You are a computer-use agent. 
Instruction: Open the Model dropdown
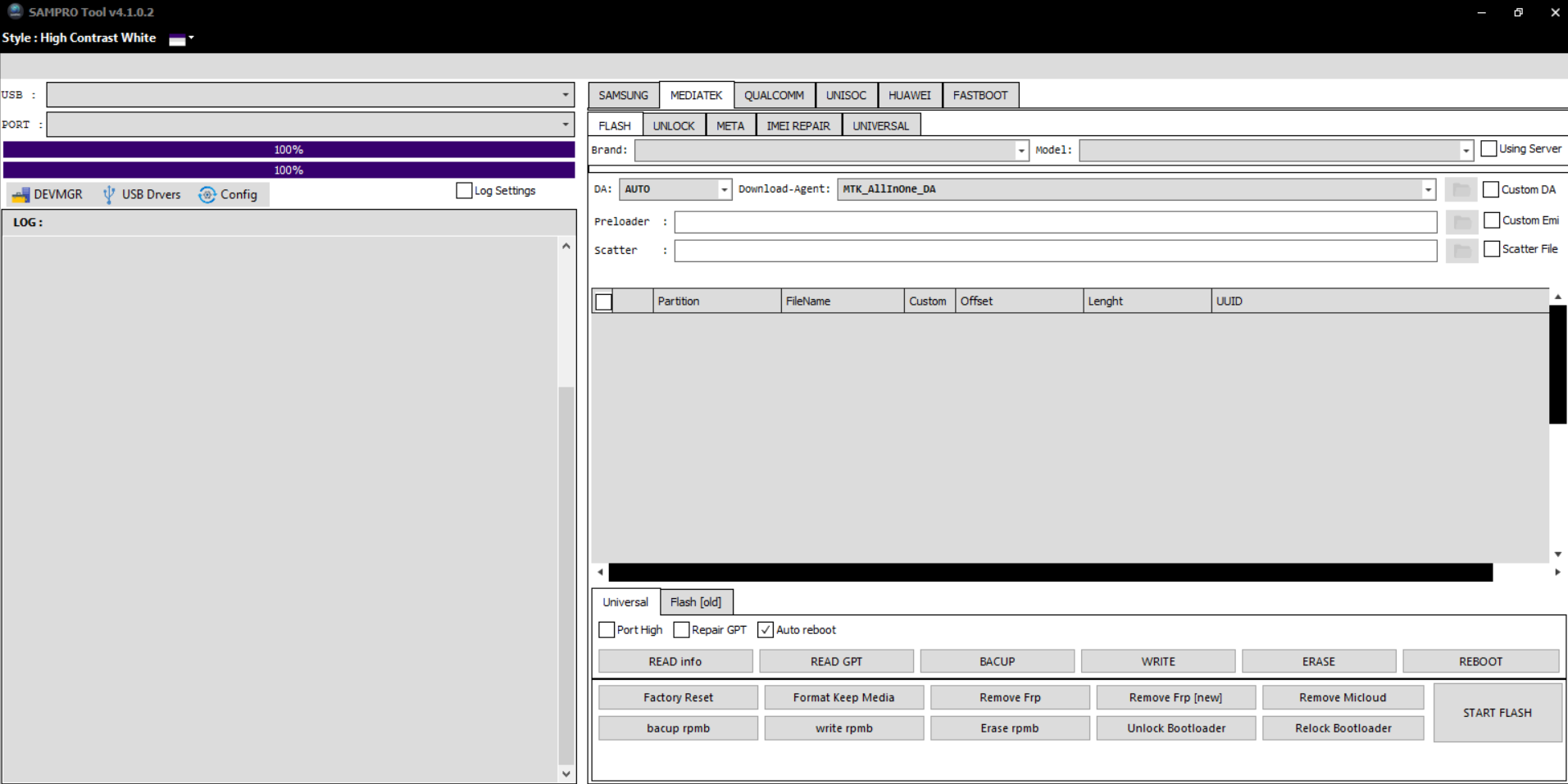(1466, 151)
